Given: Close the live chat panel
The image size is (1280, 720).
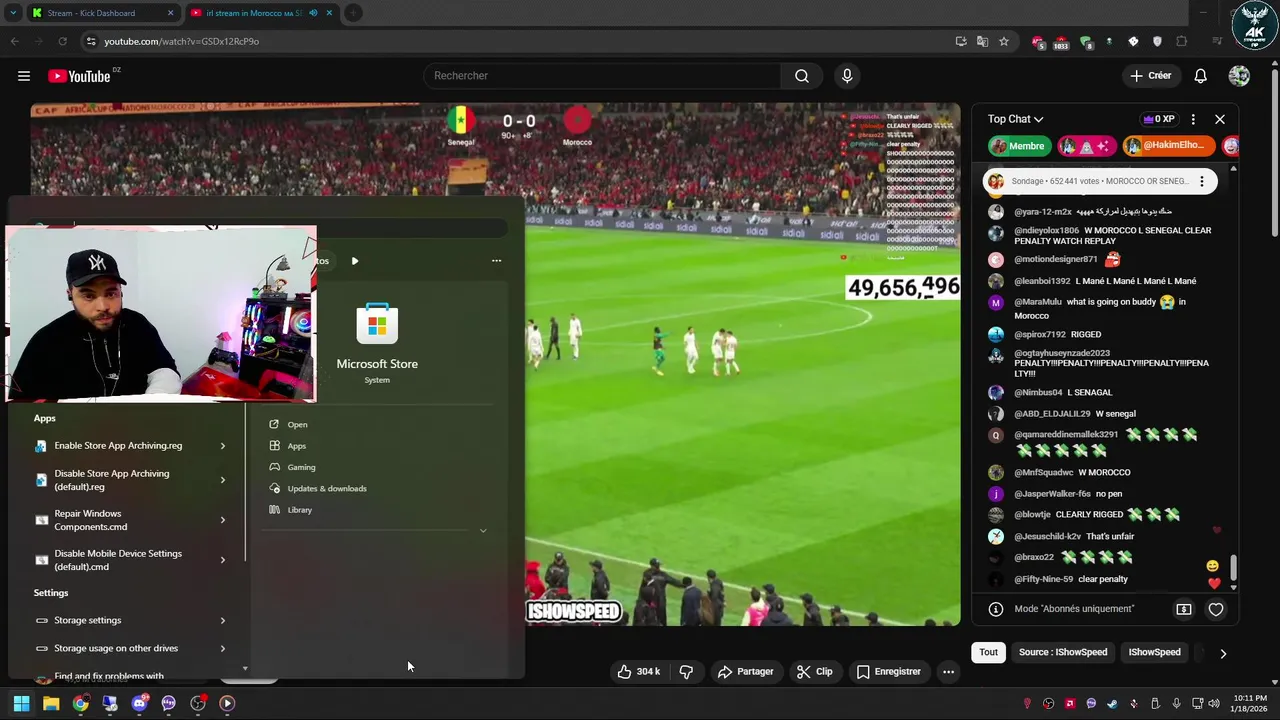Looking at the screenshot, I should coord(1220,119).
